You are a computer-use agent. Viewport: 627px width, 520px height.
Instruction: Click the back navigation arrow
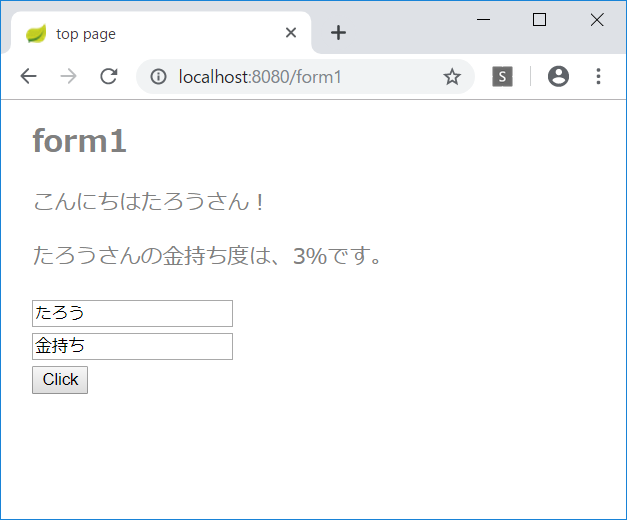[x=28, y=77]
